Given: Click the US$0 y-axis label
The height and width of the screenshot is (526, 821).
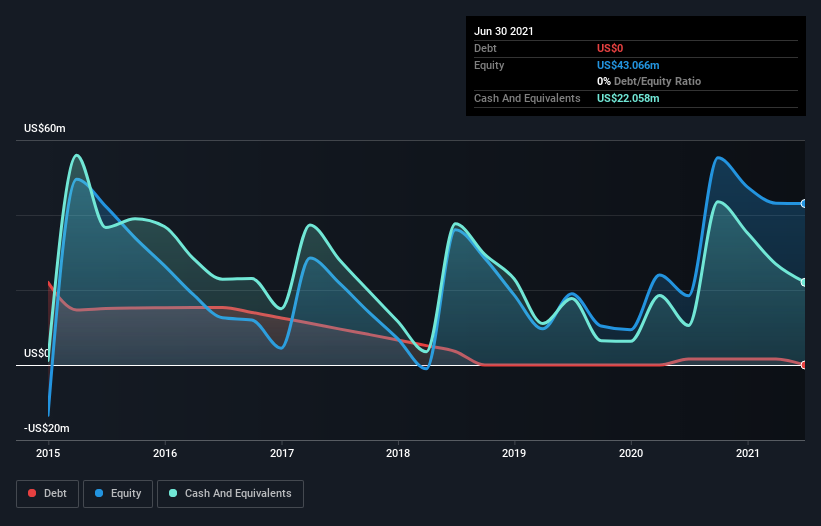Looking at the screenshot, I should (36, 353).
